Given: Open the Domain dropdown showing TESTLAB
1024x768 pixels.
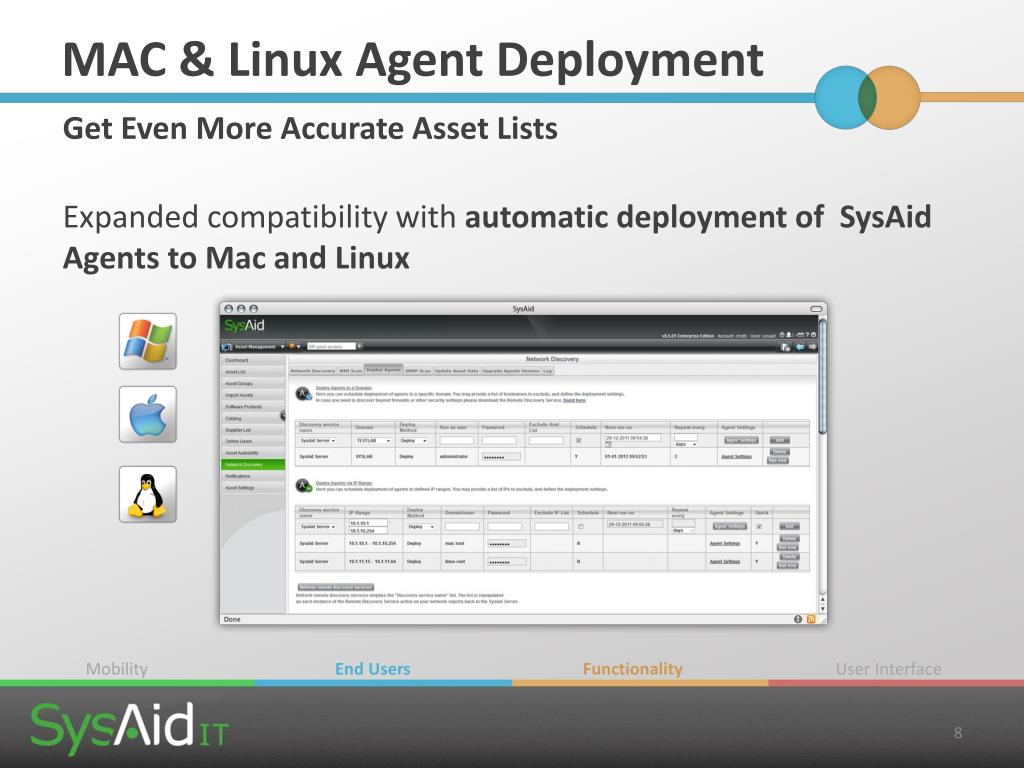Looking at the screenshot, I should (374, 441).
